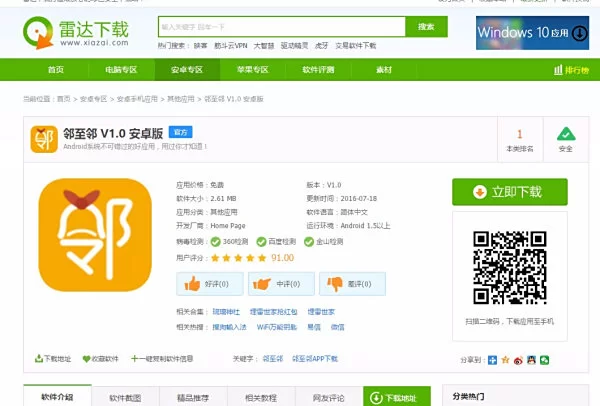Click the 立即下载 download button
The width and height of the screenshot is (600, 406).
tap(510, 192)
